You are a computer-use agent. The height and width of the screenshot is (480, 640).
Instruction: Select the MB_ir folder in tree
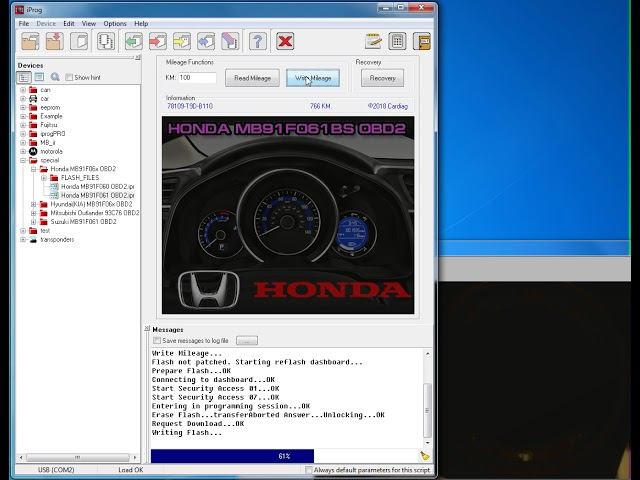click(x=48, y=143)
